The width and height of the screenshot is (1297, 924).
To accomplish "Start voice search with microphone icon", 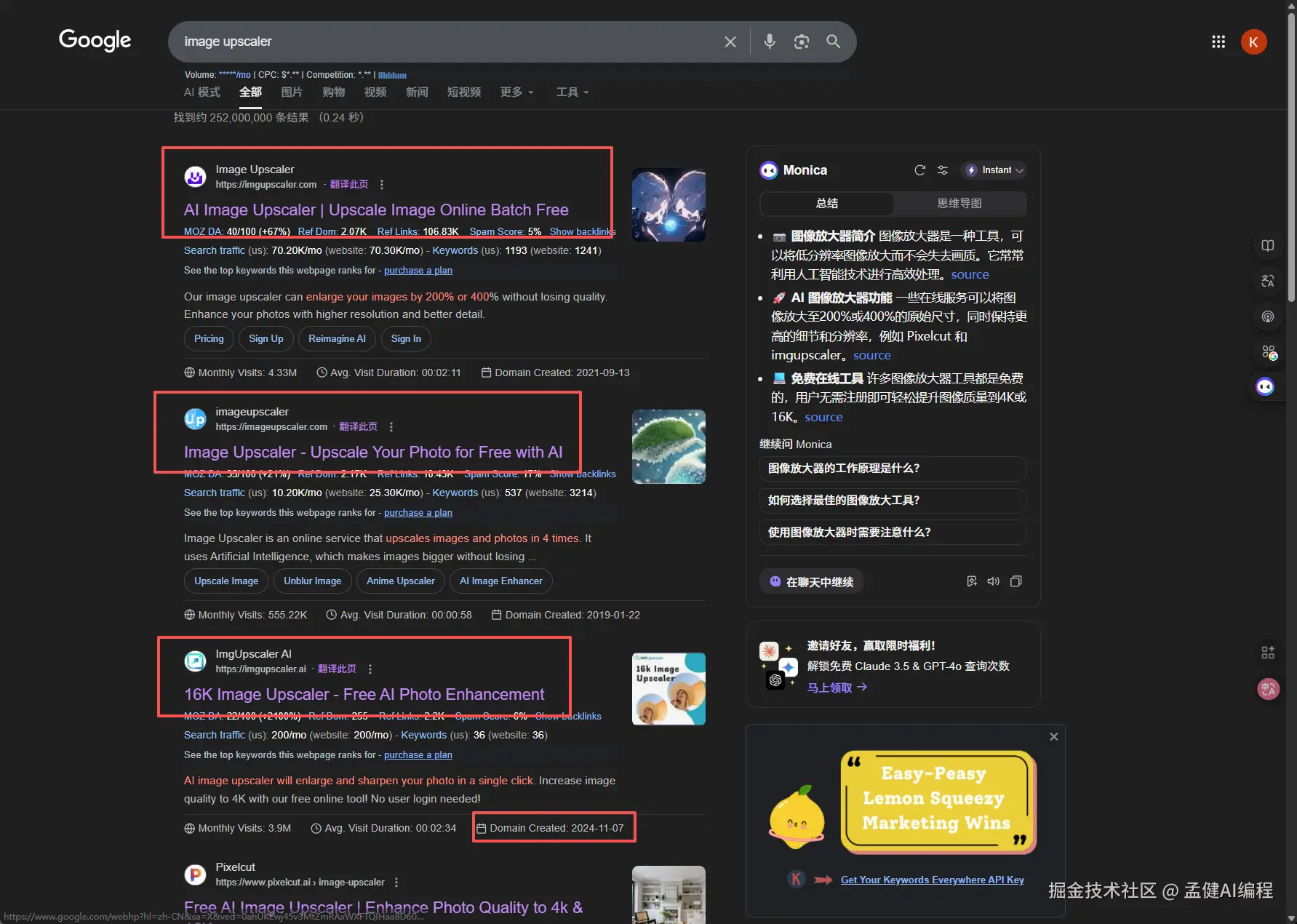I will [x=769, y=42].
